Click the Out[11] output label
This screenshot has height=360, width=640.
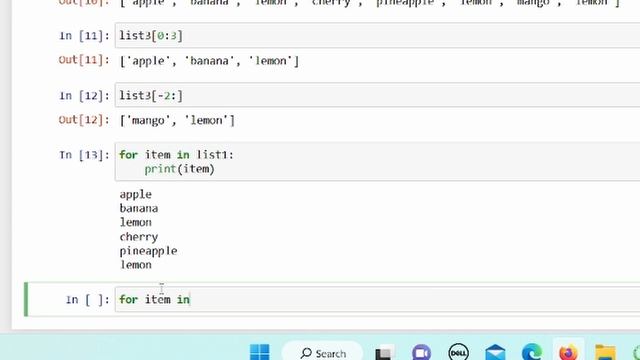pos(84,60)
